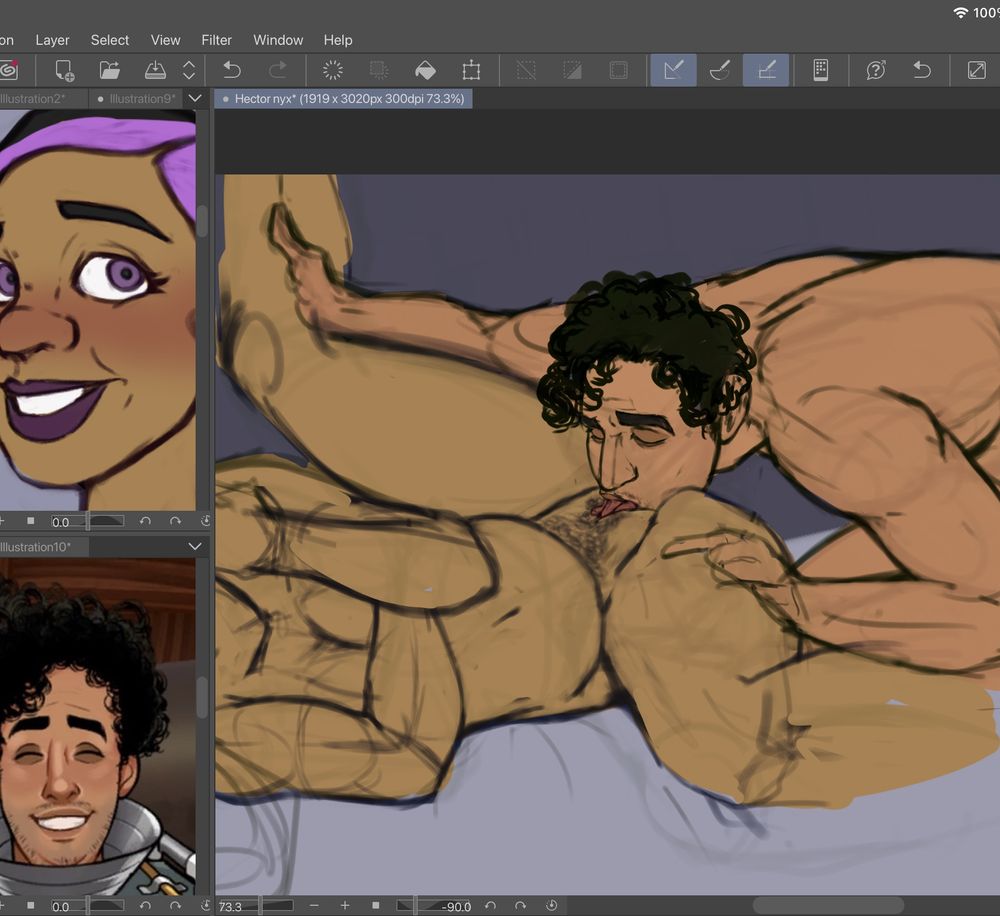Zoom out the Hector nyx canvas with minus
Viewport: 1000px width, 916px height.
314,906
